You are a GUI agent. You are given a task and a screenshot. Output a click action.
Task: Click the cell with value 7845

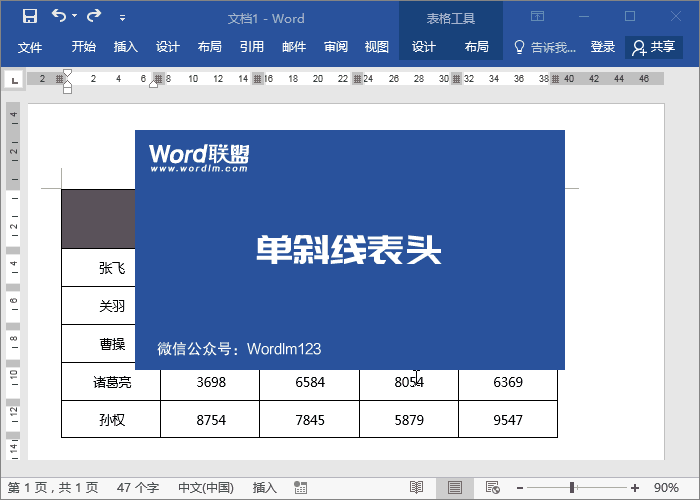(309, 419)
